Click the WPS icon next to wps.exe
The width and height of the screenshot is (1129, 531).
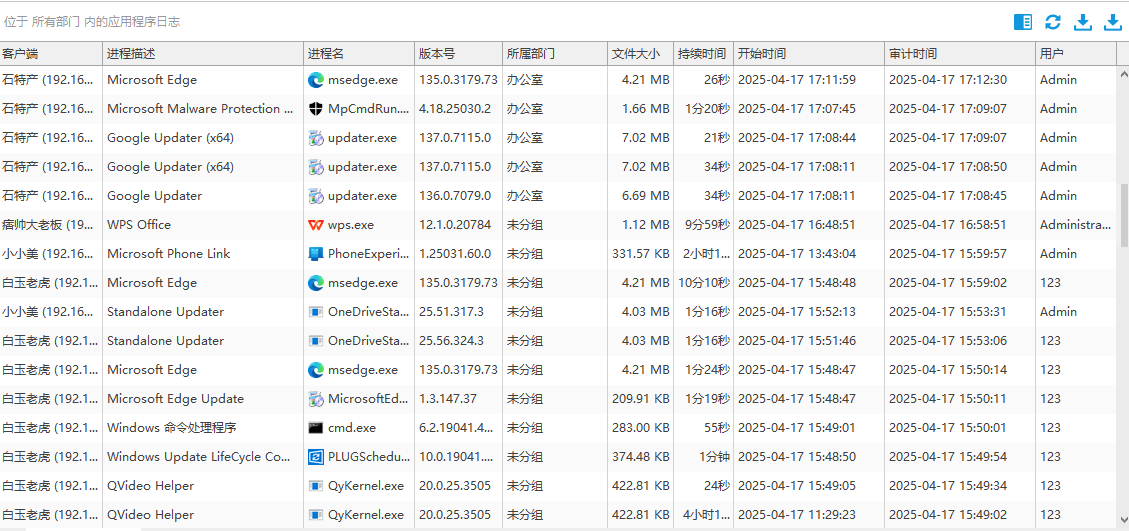(x=315, y=225)
